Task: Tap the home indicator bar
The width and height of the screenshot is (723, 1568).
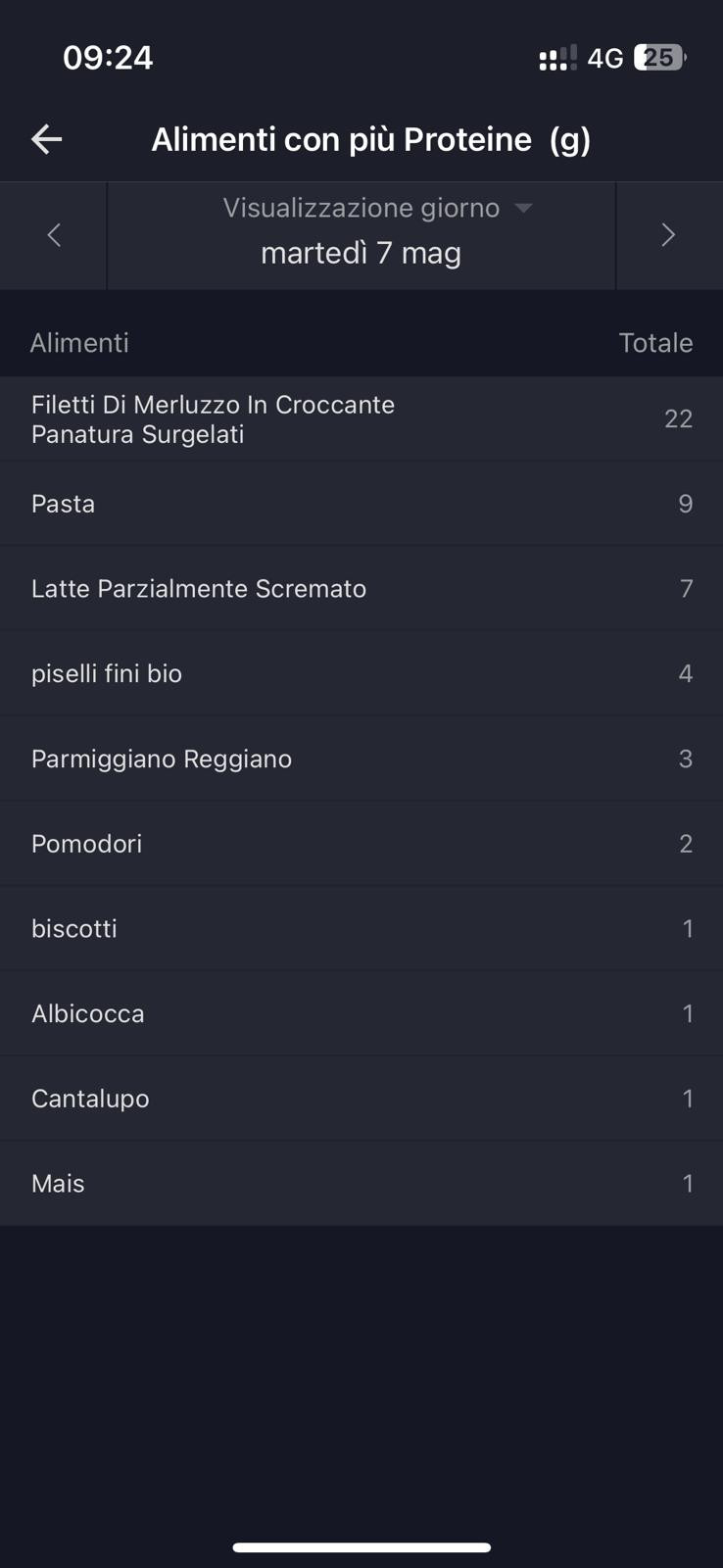Action: pyautogui.click(x=361, y=1547)
